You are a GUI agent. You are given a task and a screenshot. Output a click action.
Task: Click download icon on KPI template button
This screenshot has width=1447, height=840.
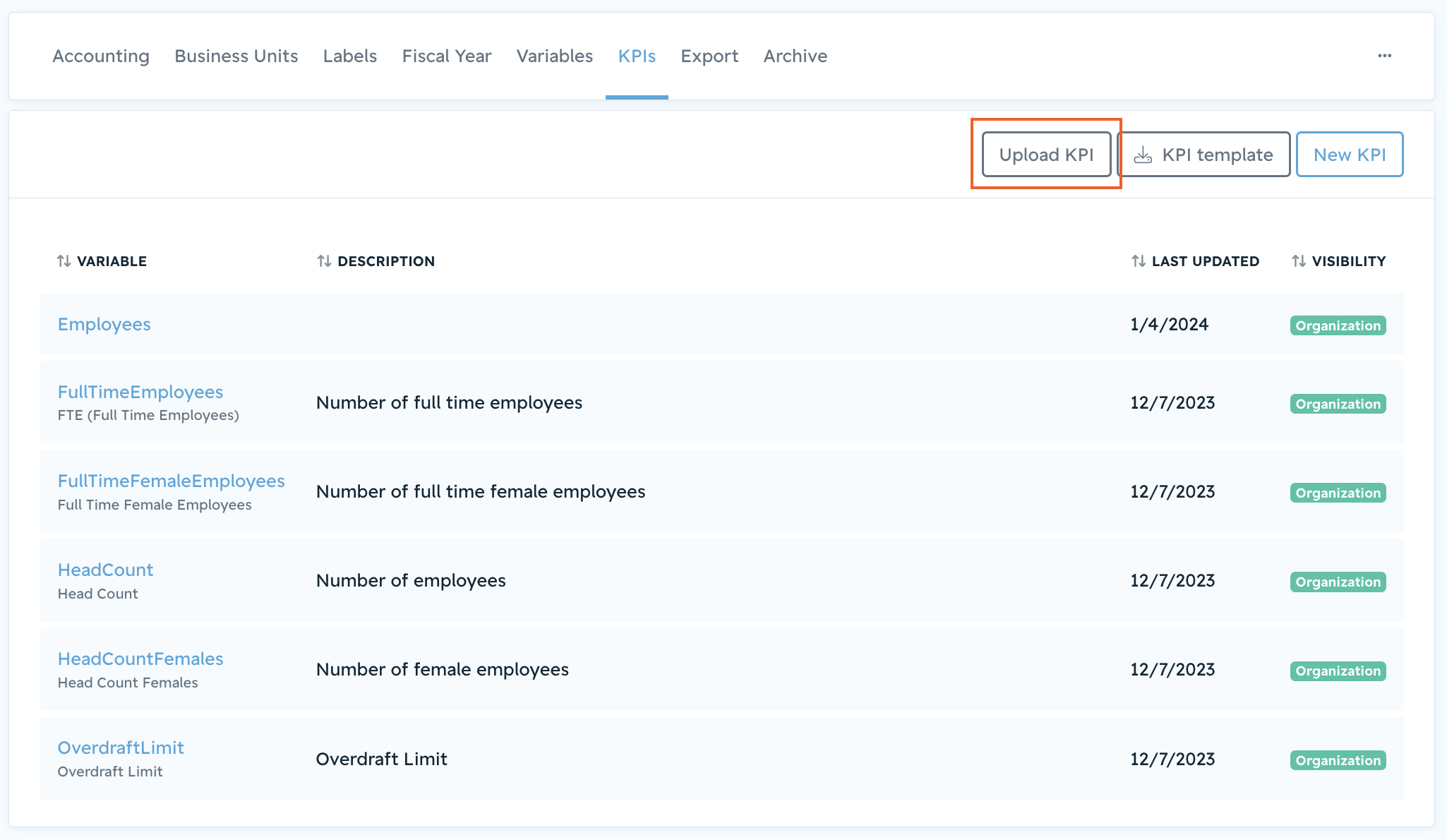click(1143, 155)
